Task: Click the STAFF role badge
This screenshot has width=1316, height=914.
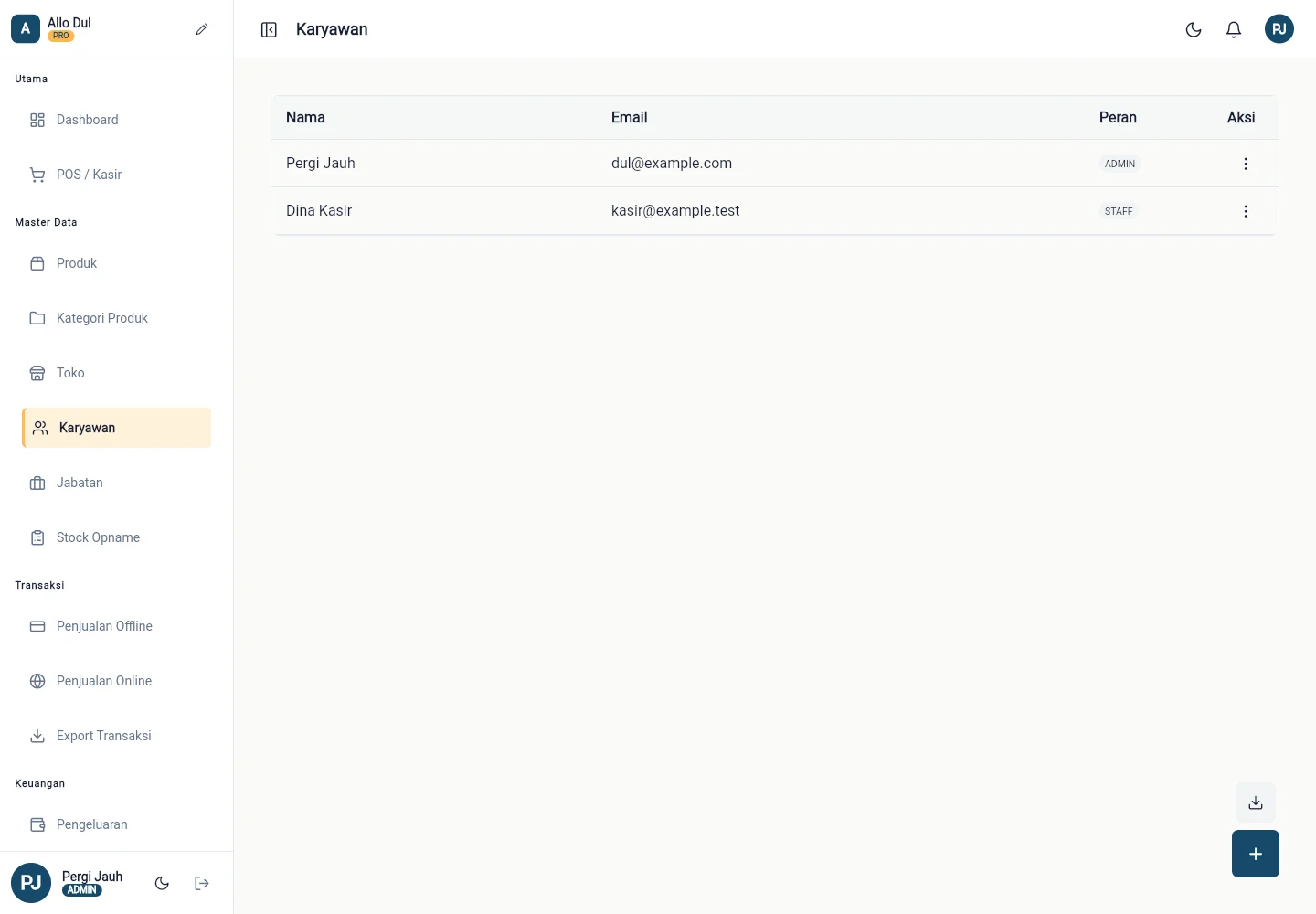Action: 1119,211
